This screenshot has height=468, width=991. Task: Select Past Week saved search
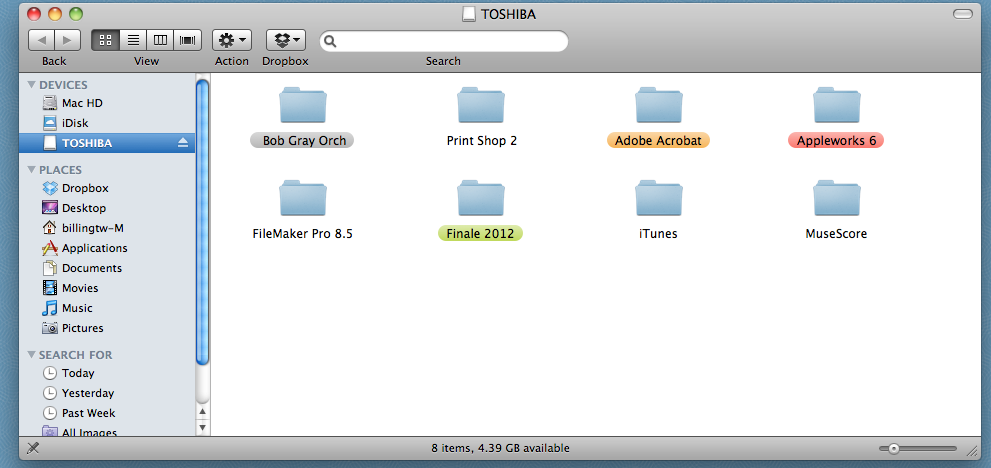[x=107, y=413]
